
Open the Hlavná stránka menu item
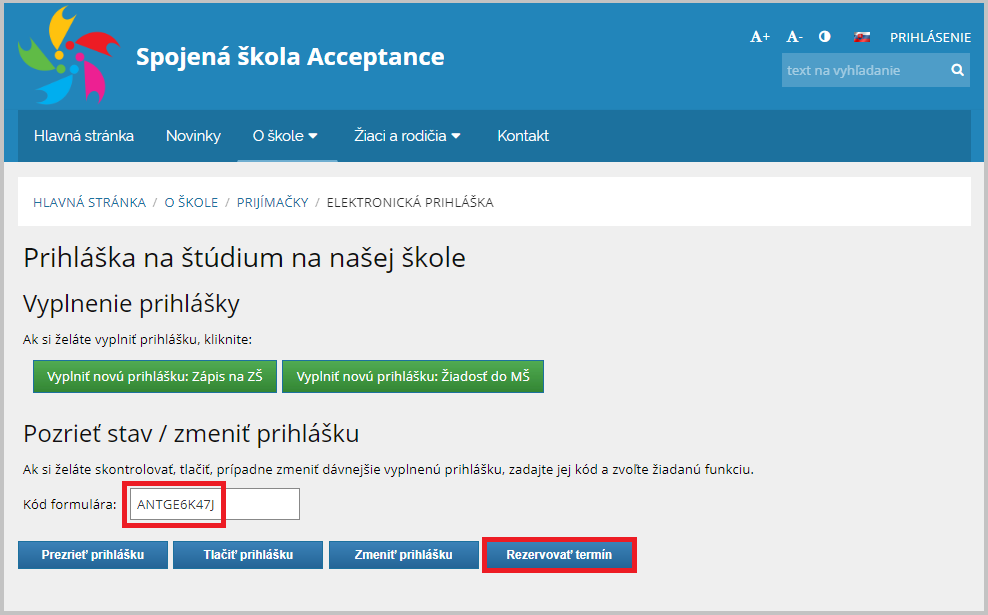[84, 135]
